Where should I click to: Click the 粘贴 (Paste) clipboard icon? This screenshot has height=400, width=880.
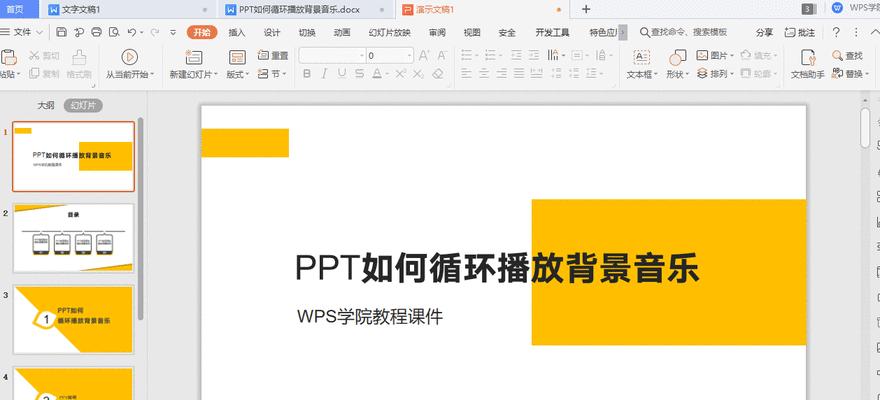[8, 57]
